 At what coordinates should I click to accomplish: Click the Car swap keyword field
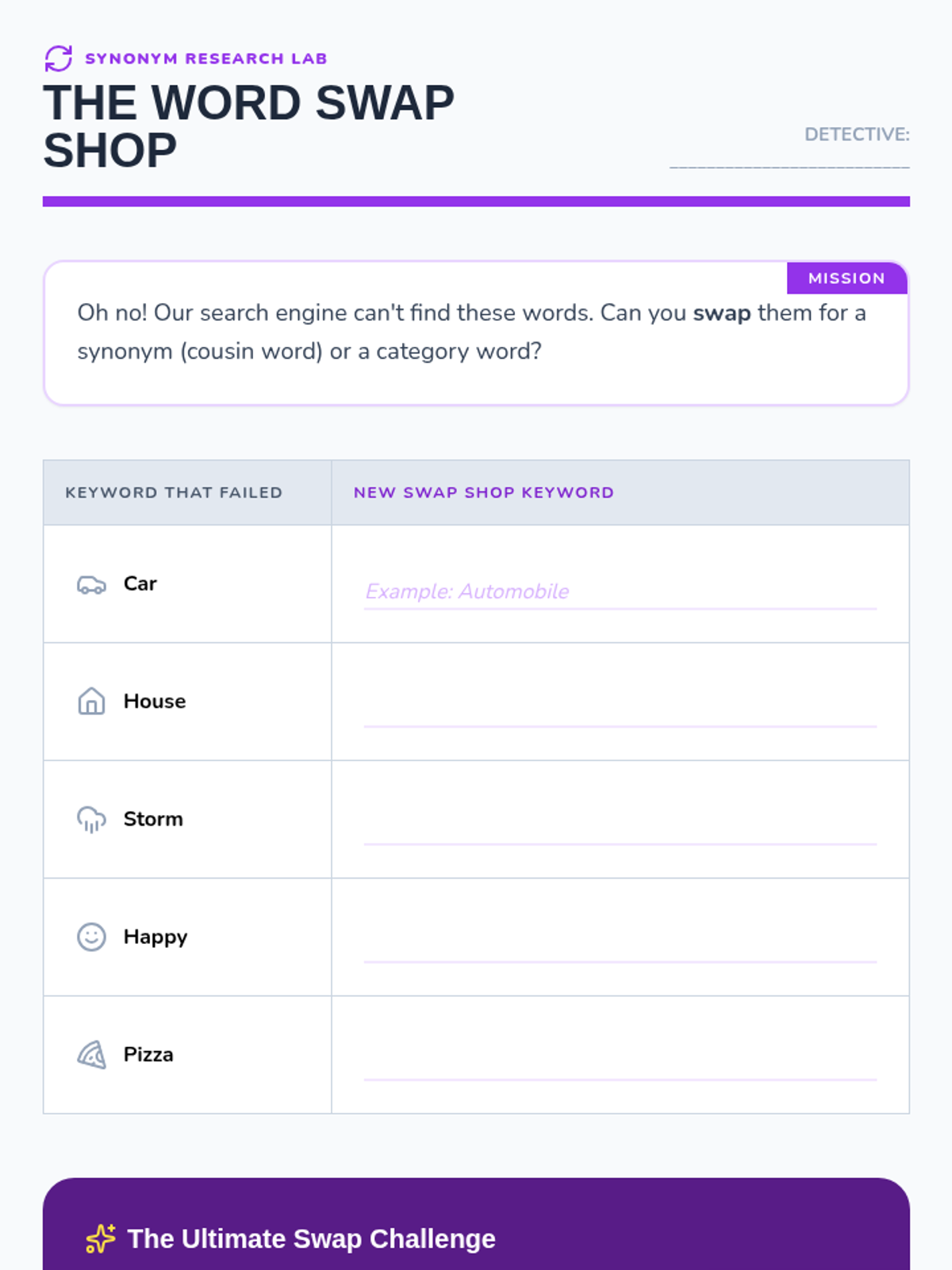pyautogui.click(x=620, y=592)
